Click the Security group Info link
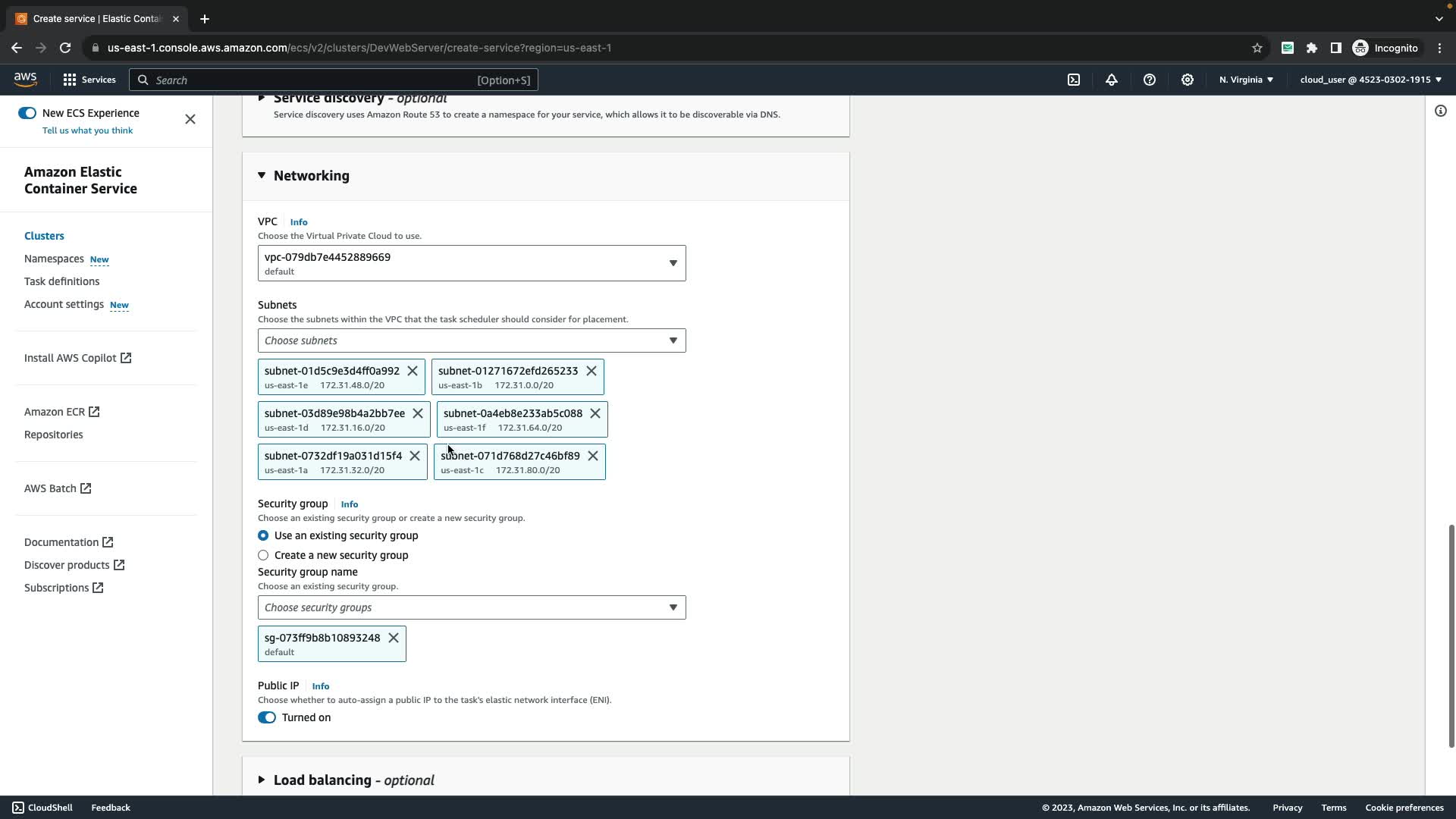 coord(349,504)
